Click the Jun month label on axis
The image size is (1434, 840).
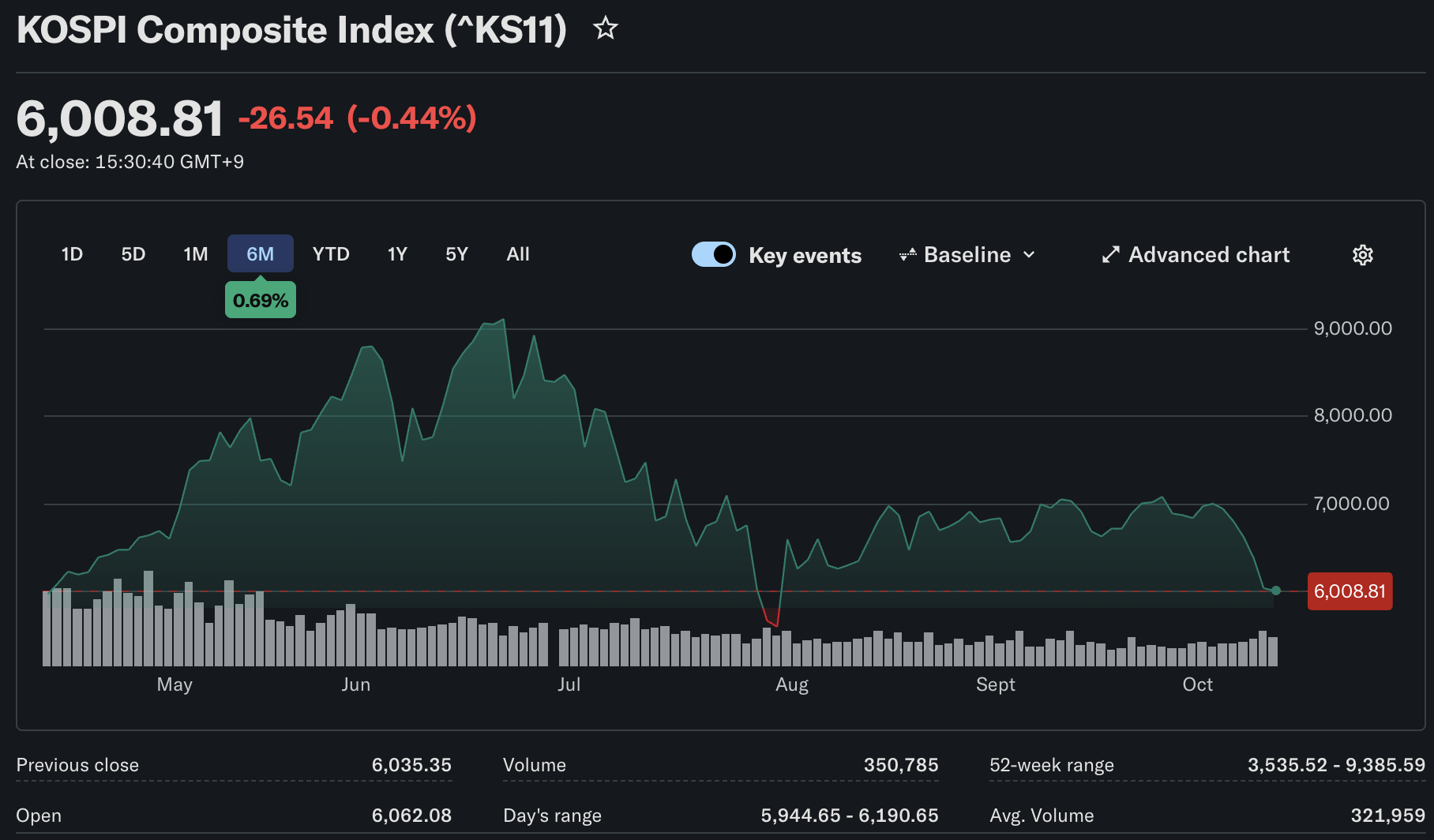[x=356, y=684]
